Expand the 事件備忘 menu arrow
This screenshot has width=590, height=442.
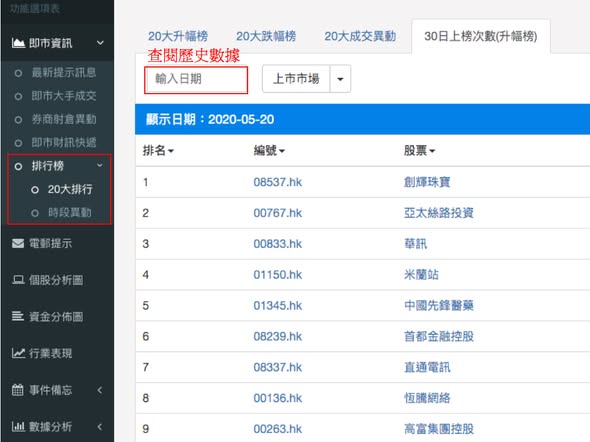pos(100,390)
